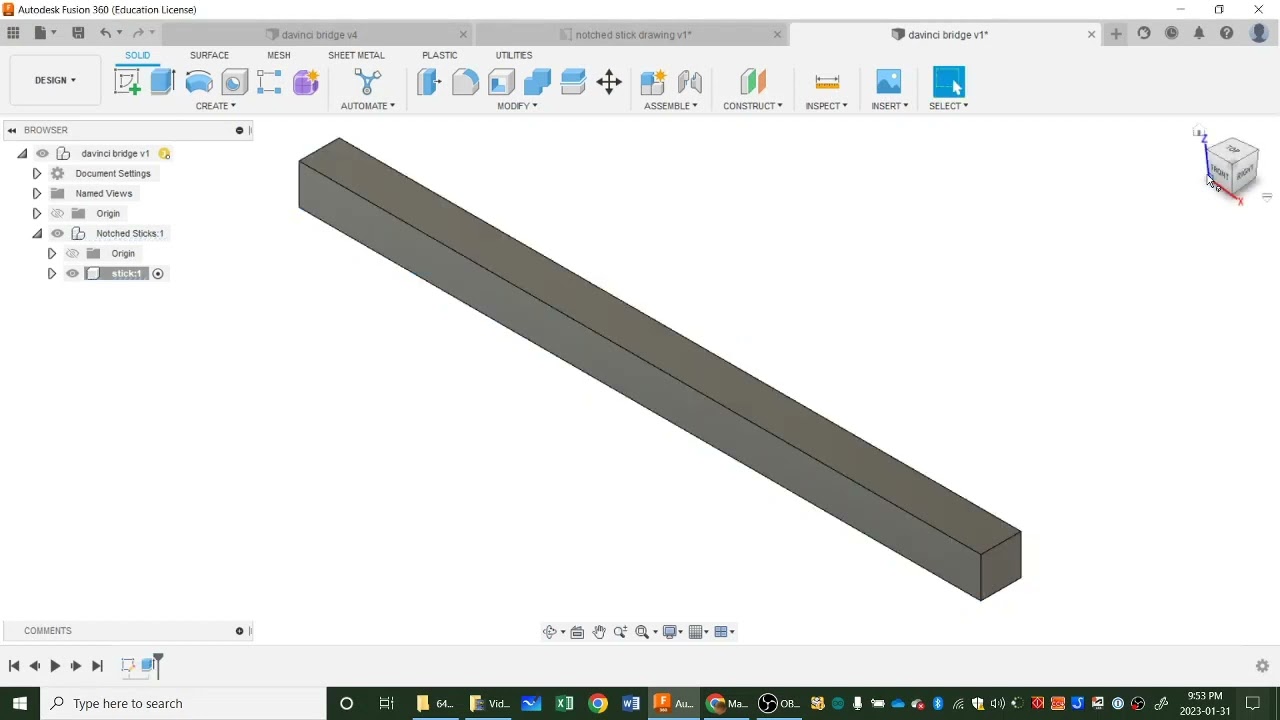
Task: Open the data panel grid icon
Action: (13, 33)
